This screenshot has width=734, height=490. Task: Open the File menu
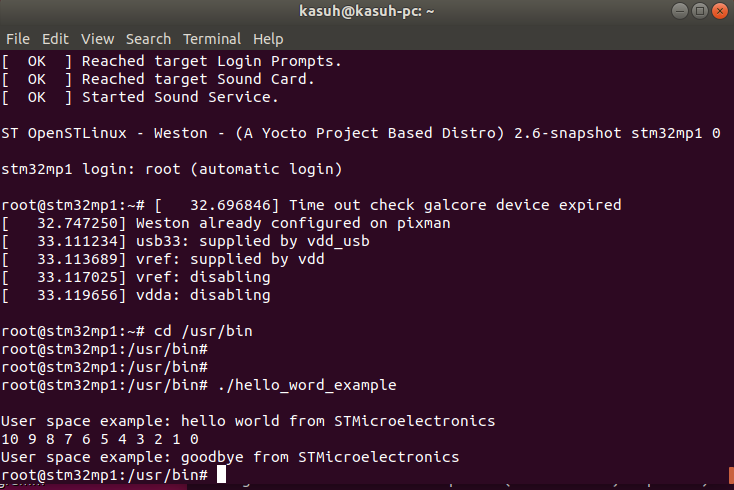point(18,39)
